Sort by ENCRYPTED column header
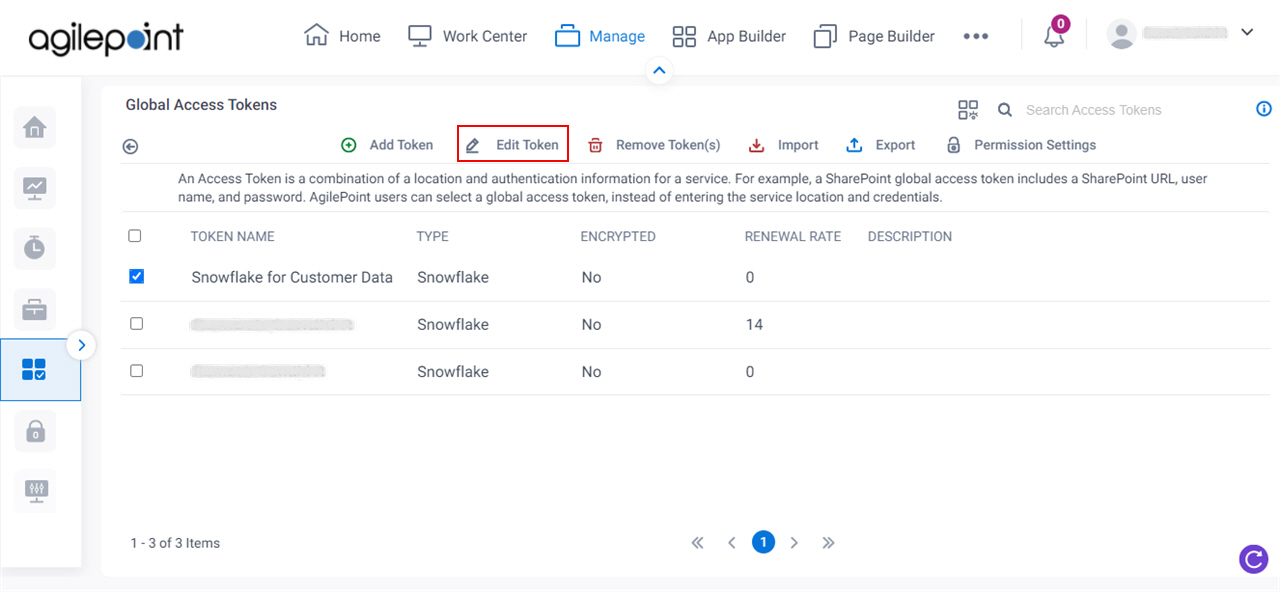 tap(618, 237)
